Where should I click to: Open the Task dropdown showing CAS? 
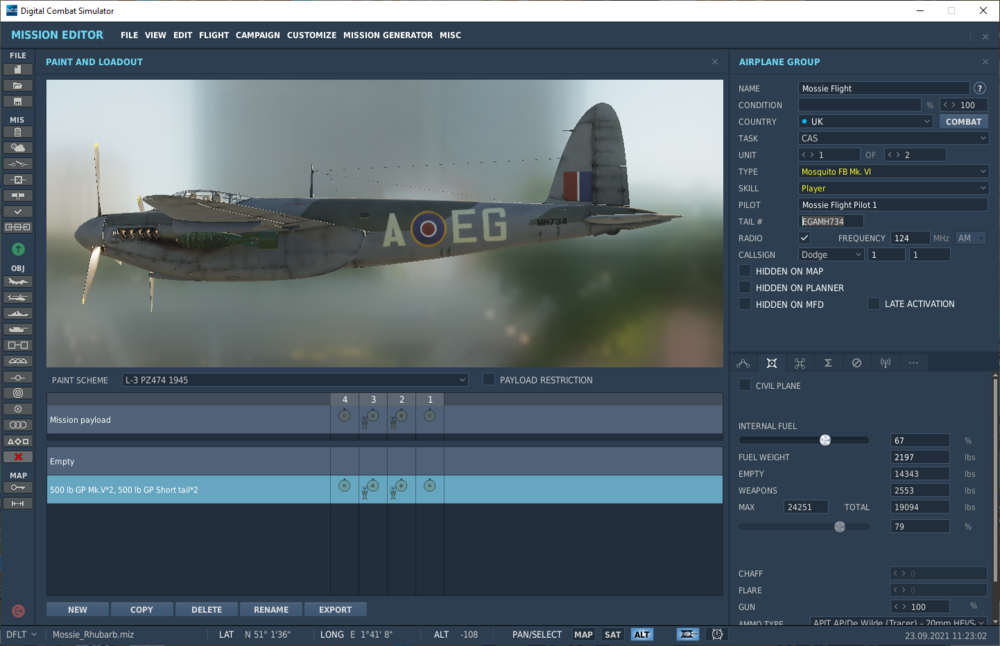[893, 138]
